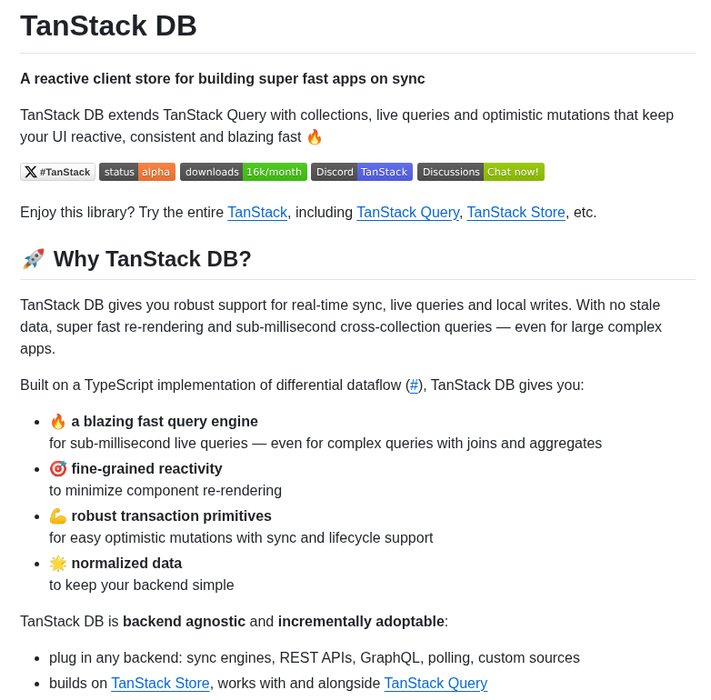711x700 pixels.
Task: Click the flexed arm emoji before robust transaction primitives
Action: point(58,516)
